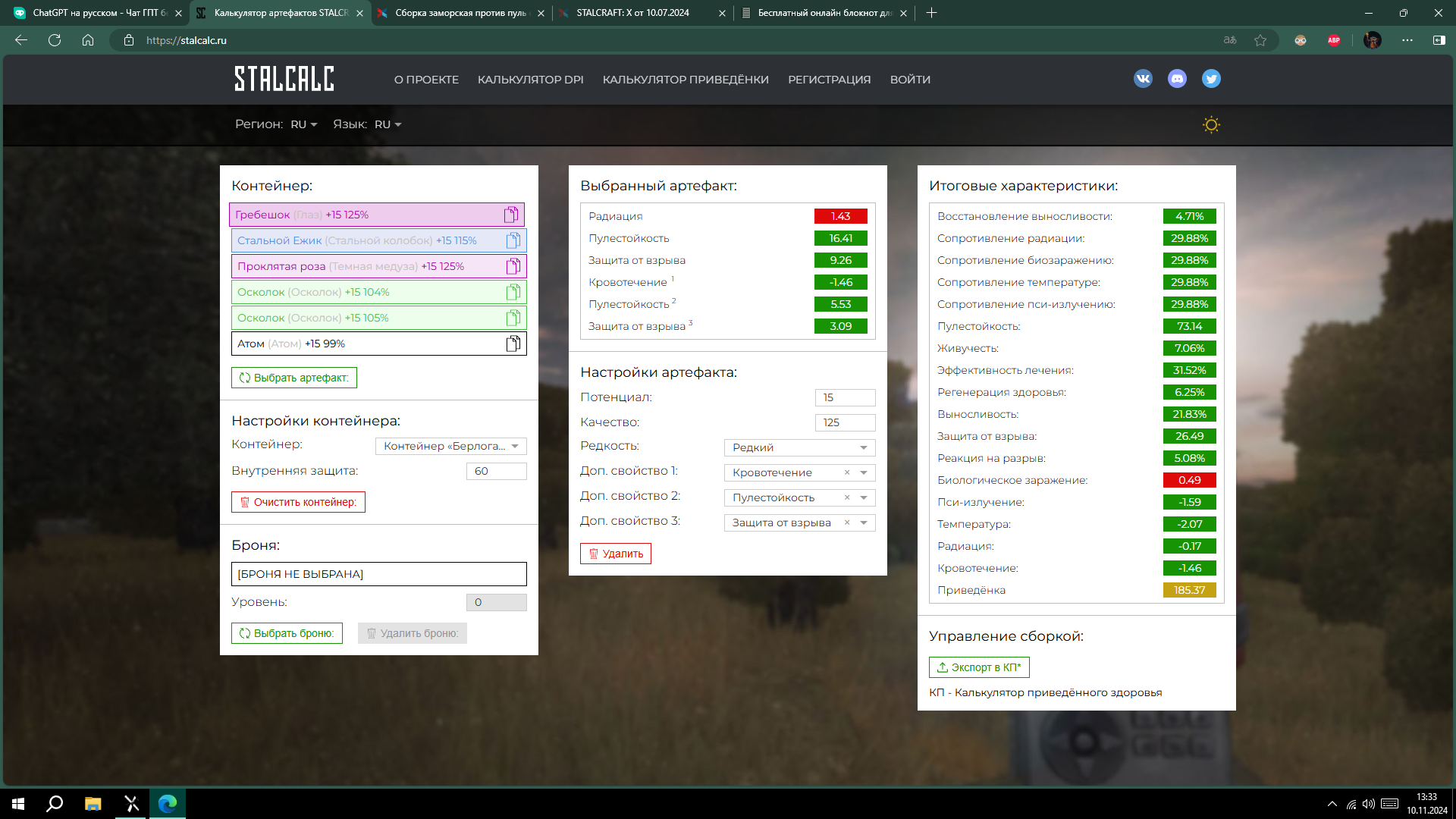Open Windows search from taskbar
The height and width of the screenshot is (819, 1456).
pyautogui.click(x=55, y=804)
